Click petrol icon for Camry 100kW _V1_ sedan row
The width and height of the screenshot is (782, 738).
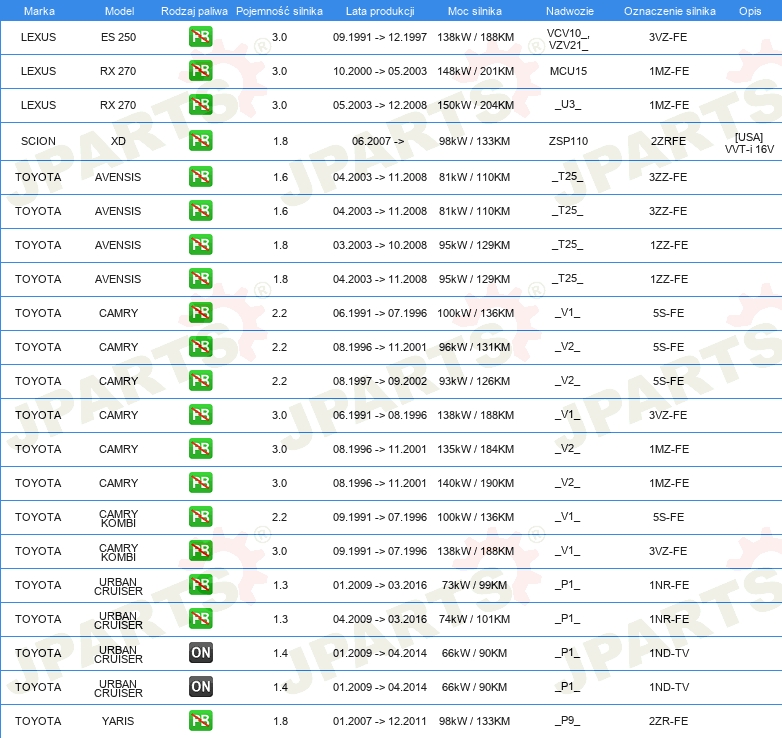200,313
